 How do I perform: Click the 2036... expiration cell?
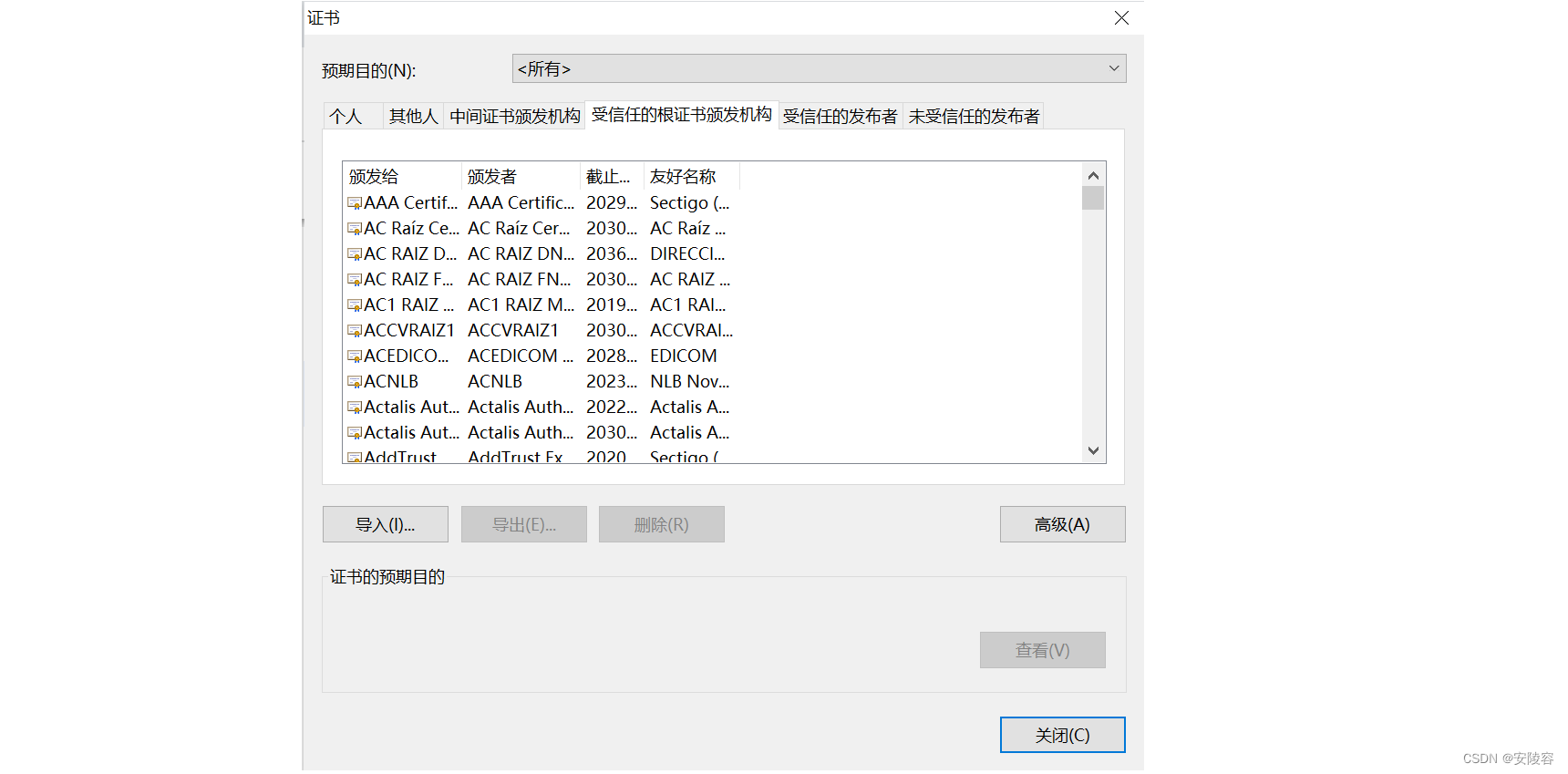[x=612, y=253]
